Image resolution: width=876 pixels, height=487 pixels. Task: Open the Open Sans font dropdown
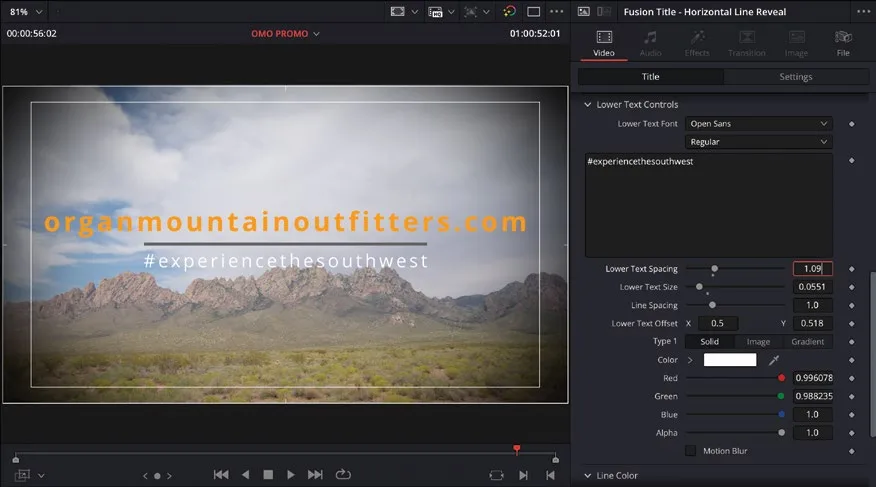coord(759,123)
